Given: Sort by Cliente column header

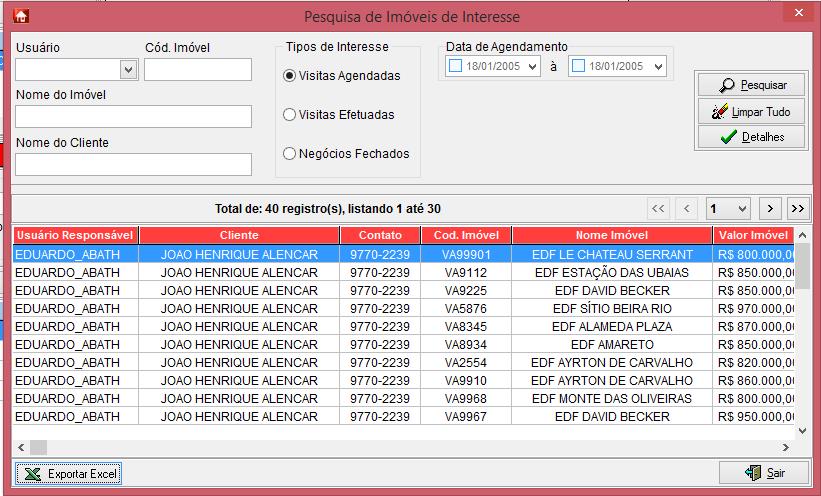Looking at the screenshot, I should coord(239,235).
